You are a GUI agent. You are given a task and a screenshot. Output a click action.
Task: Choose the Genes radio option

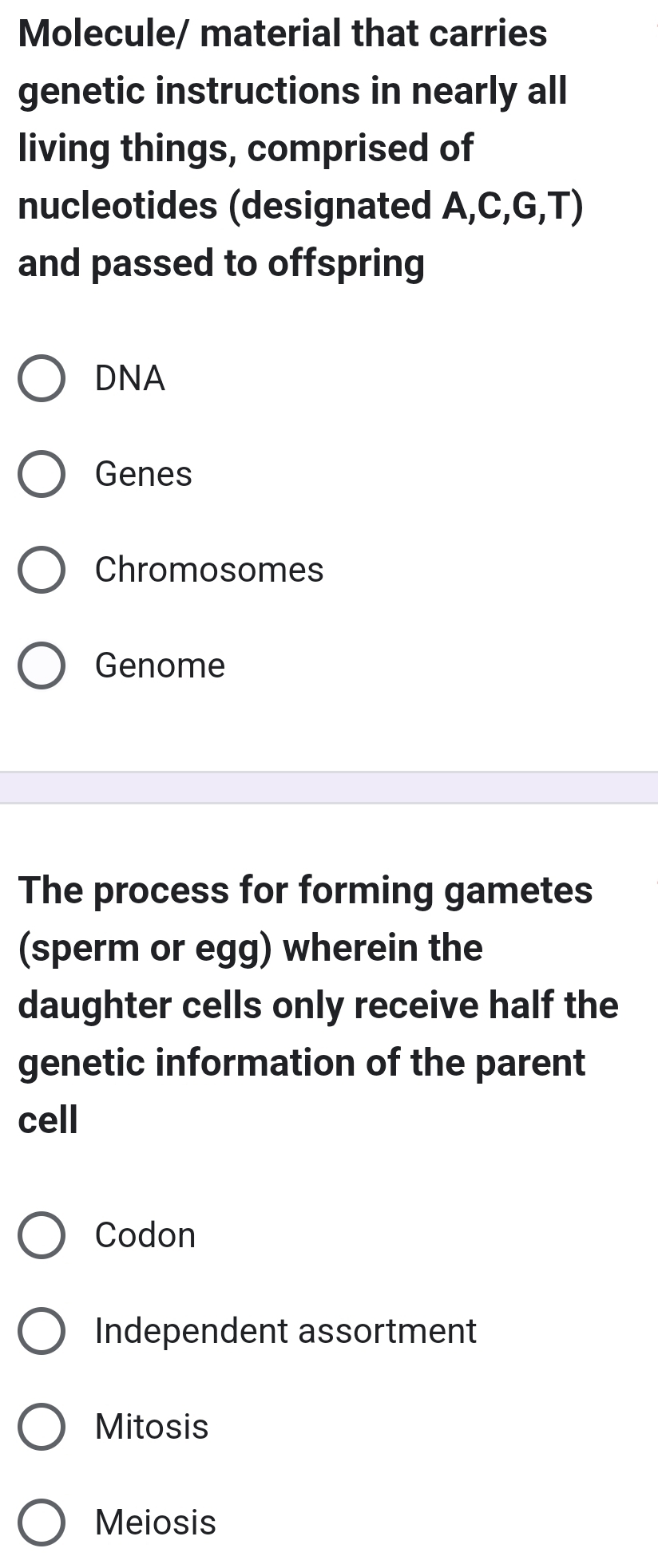coord(42,474)
